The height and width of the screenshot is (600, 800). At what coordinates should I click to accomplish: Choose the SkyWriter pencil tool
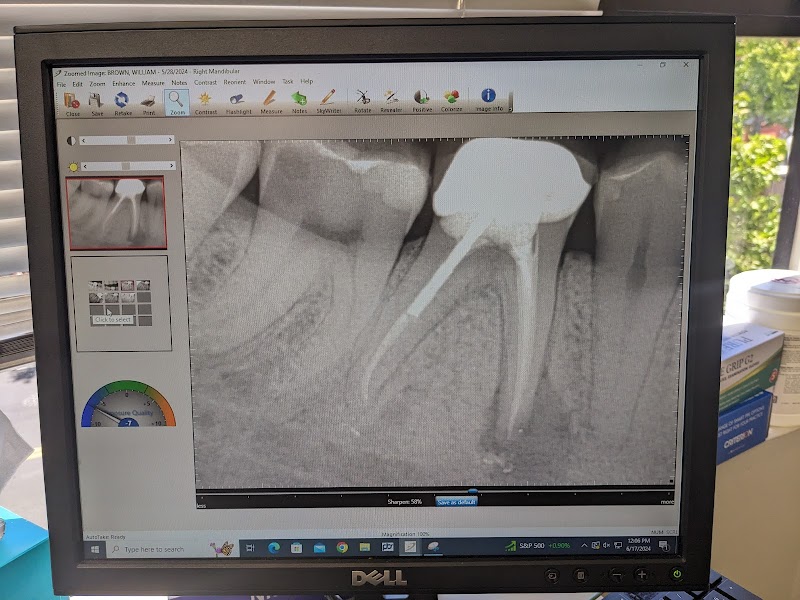(x=328, y=101)
